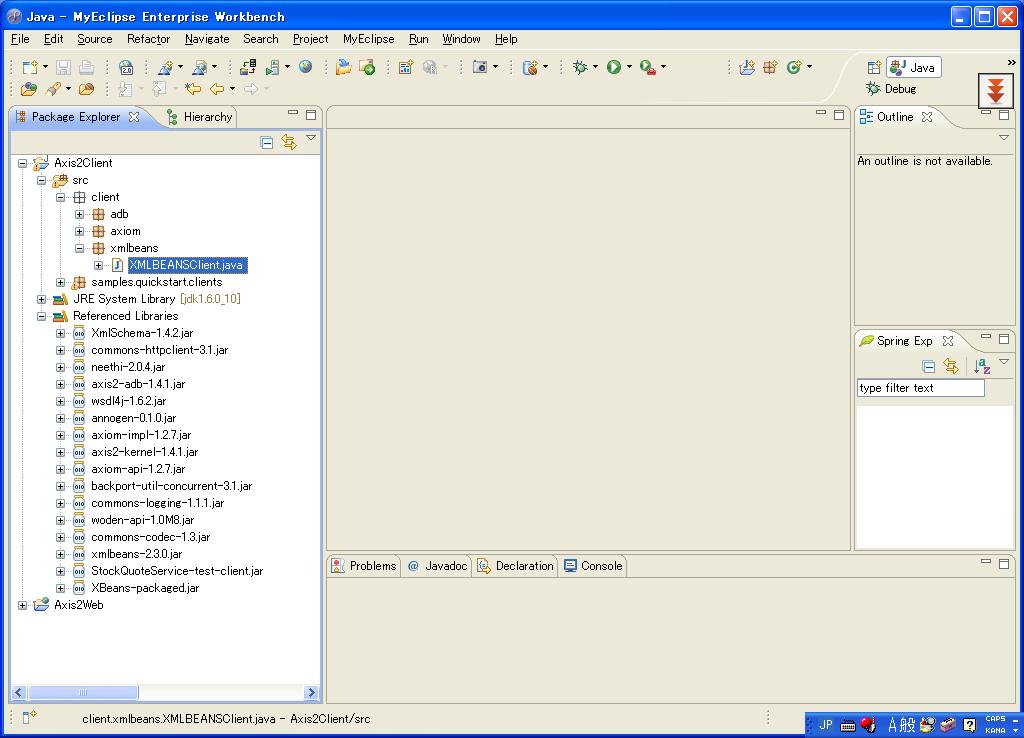Click right arrow of Package Explorer scrollbar
This screenshot has width=1024, height=738.
(311, 693)
